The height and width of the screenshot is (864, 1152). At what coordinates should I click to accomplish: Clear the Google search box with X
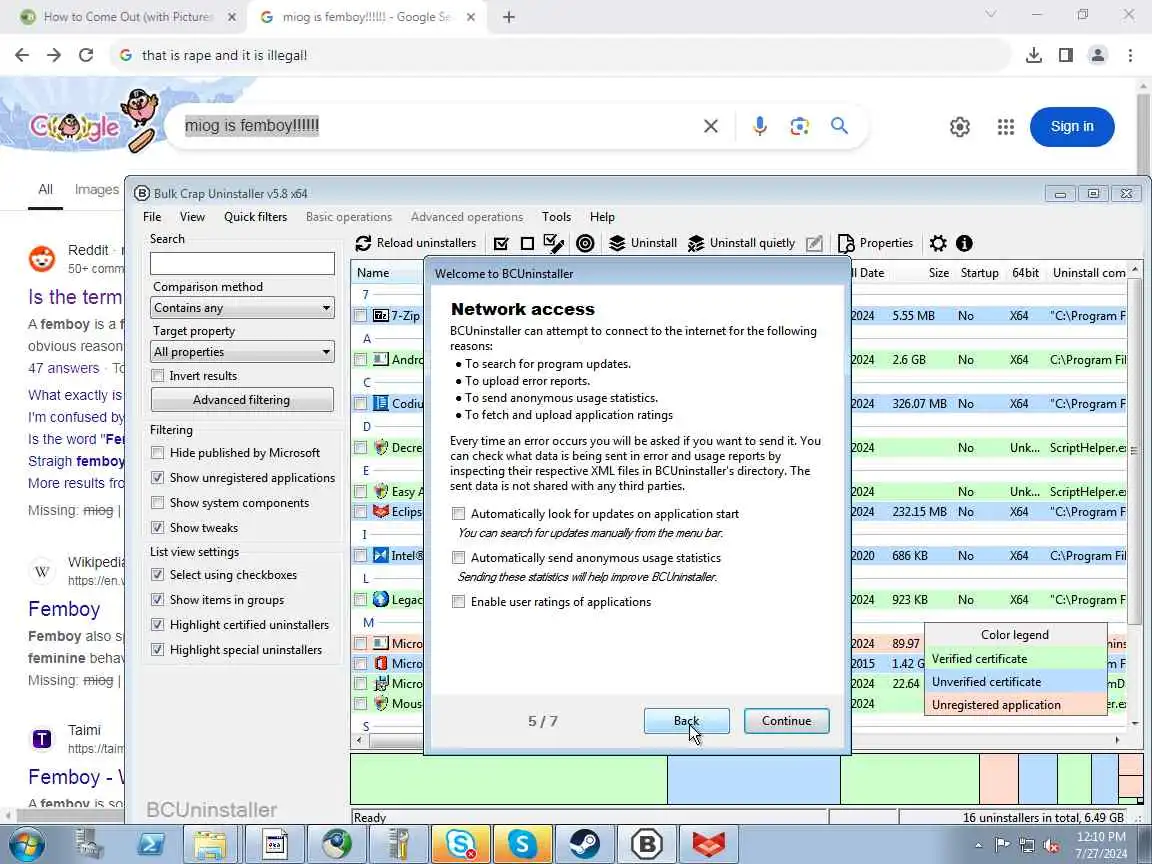(x=710, y=126)
